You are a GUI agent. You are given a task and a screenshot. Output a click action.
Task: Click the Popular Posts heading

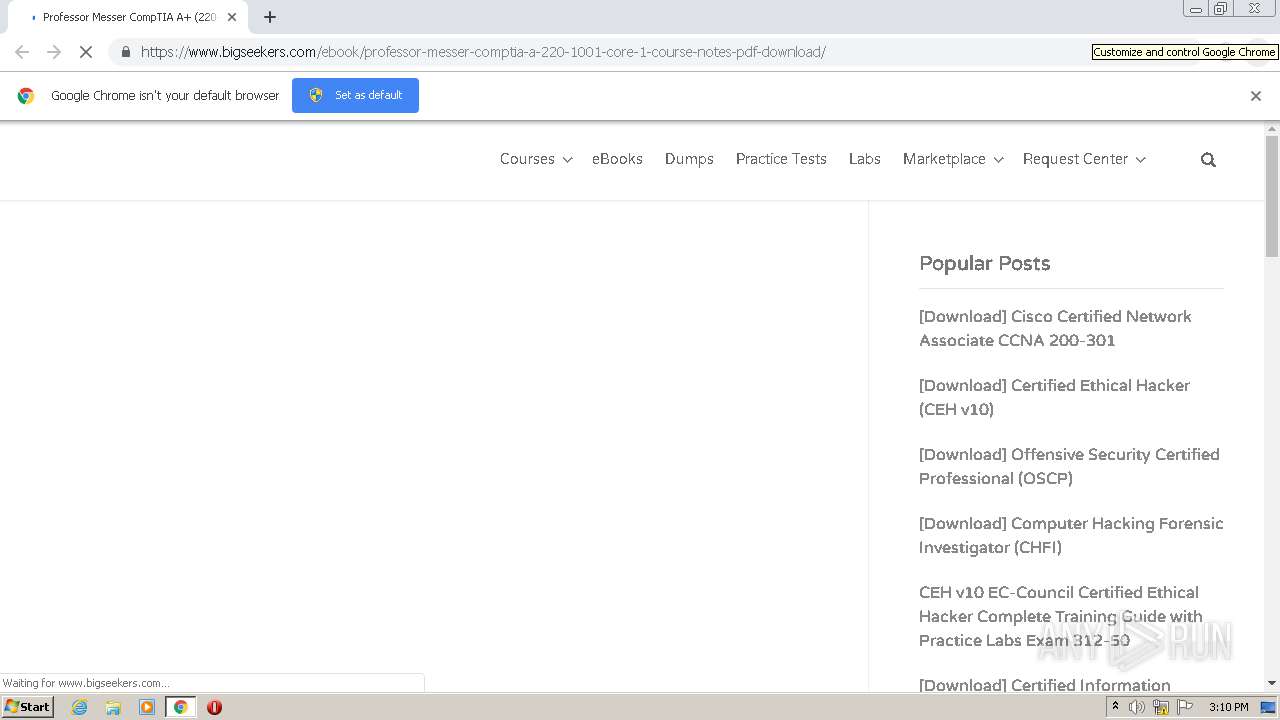(x=984, y=263)
